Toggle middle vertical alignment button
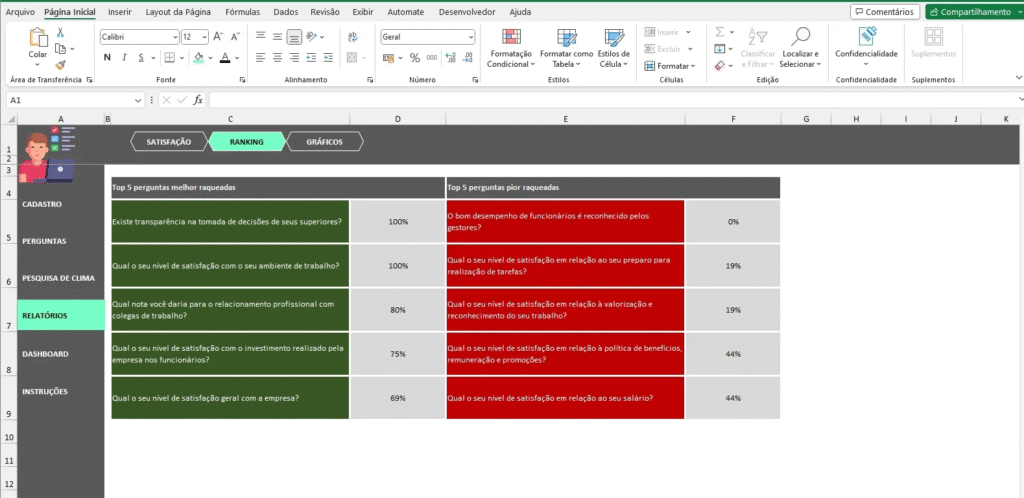This screenshot has height=498, width=1024. click(294, 36)
